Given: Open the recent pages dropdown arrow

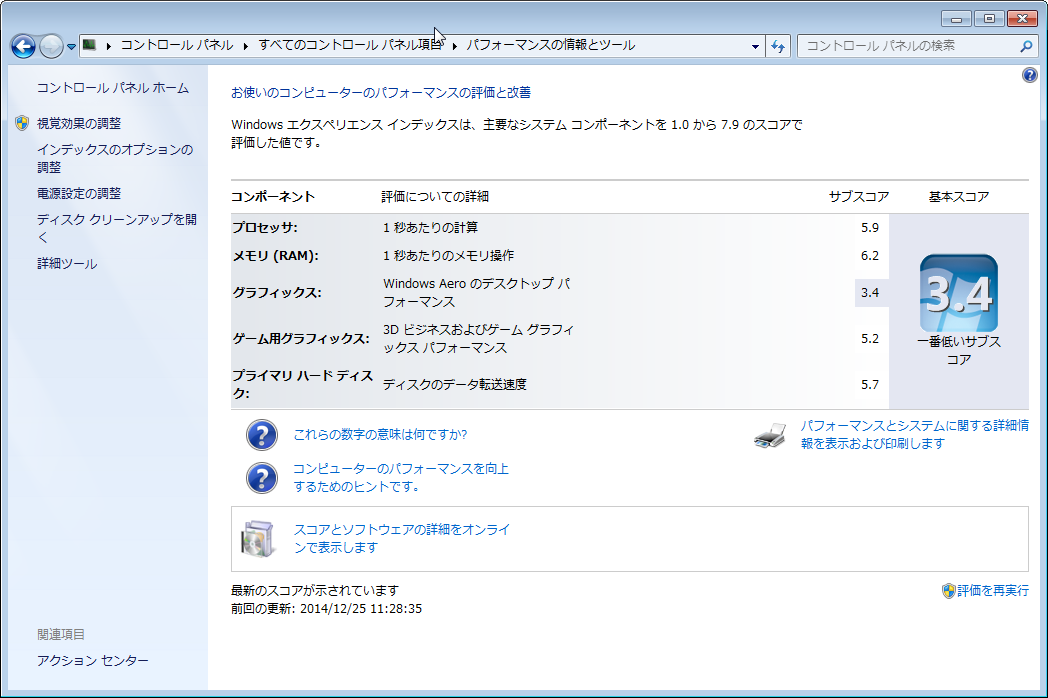Looking at the screenshot, I should 71,47.
